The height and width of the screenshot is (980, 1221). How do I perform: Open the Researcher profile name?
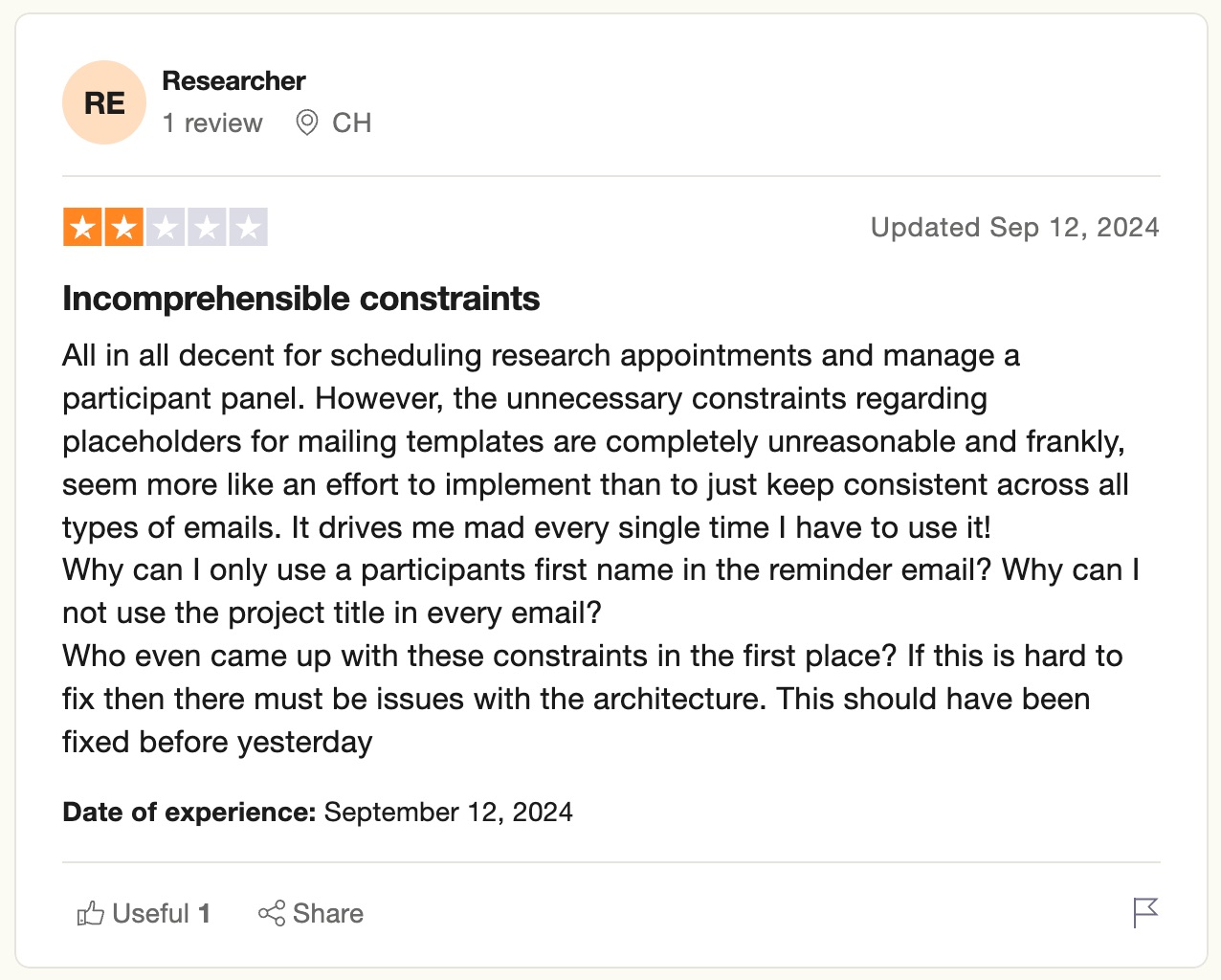tap(234, 80)
